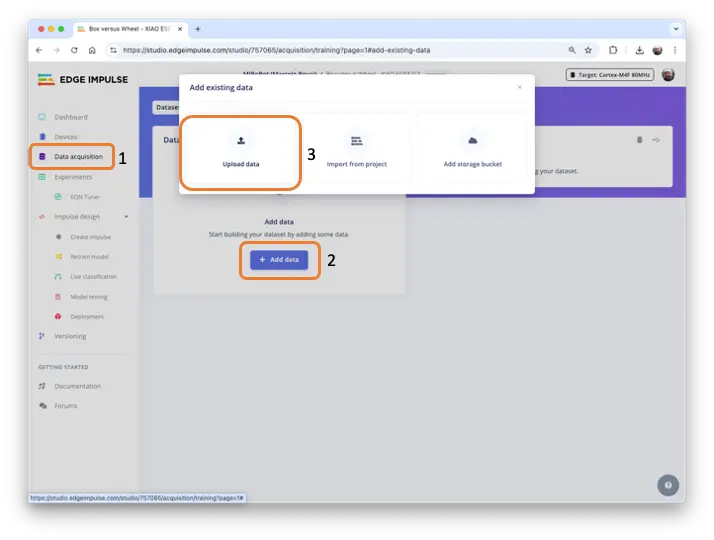This screenshot has width=714, height=540.
Task: Reload the page in browser
Action: click(74, 49)
